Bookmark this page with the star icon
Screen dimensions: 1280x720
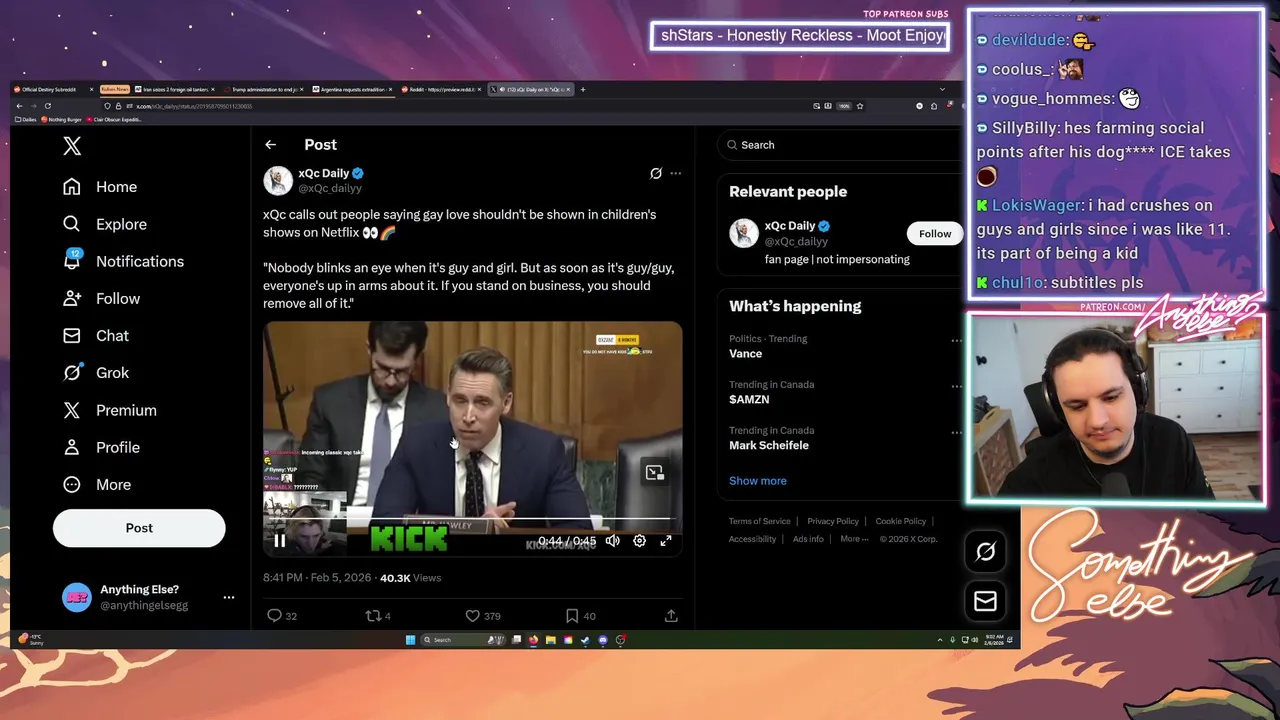(x=860, y=106)
